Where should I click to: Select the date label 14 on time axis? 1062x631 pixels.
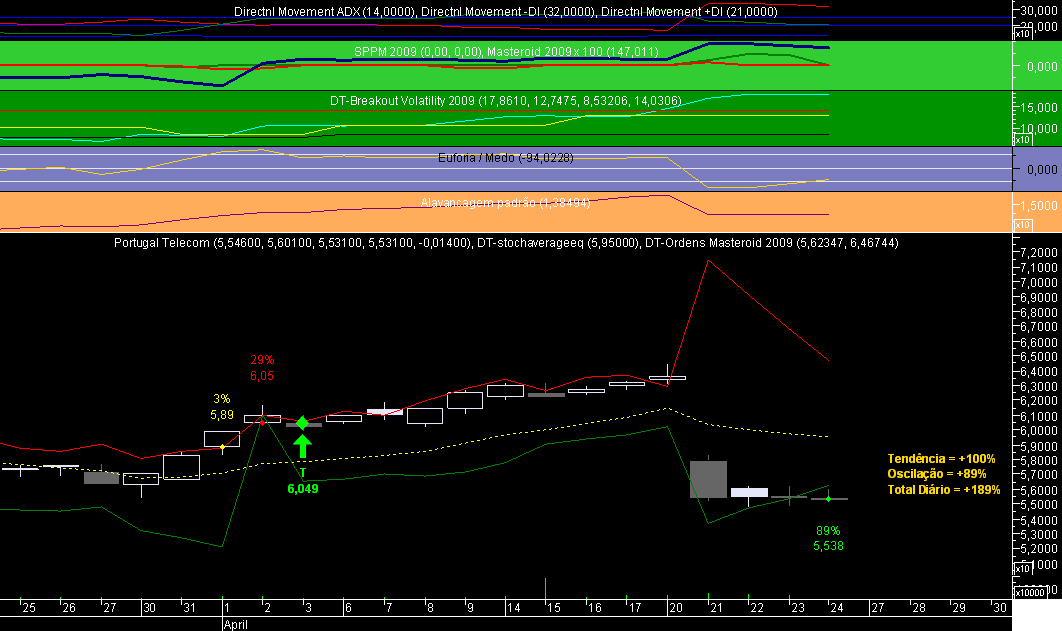[513, 608]
